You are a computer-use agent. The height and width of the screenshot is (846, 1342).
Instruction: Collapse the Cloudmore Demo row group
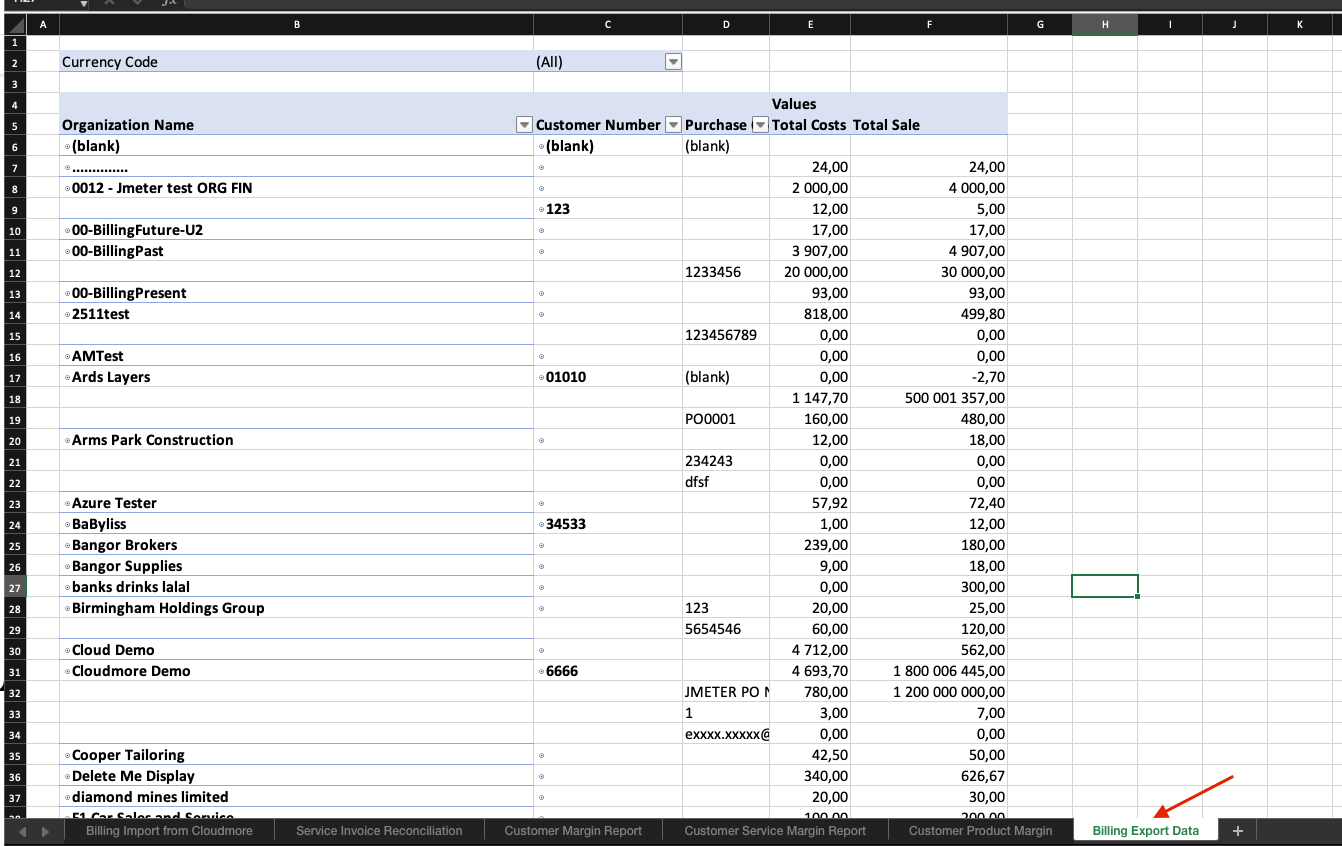(67, 672)
